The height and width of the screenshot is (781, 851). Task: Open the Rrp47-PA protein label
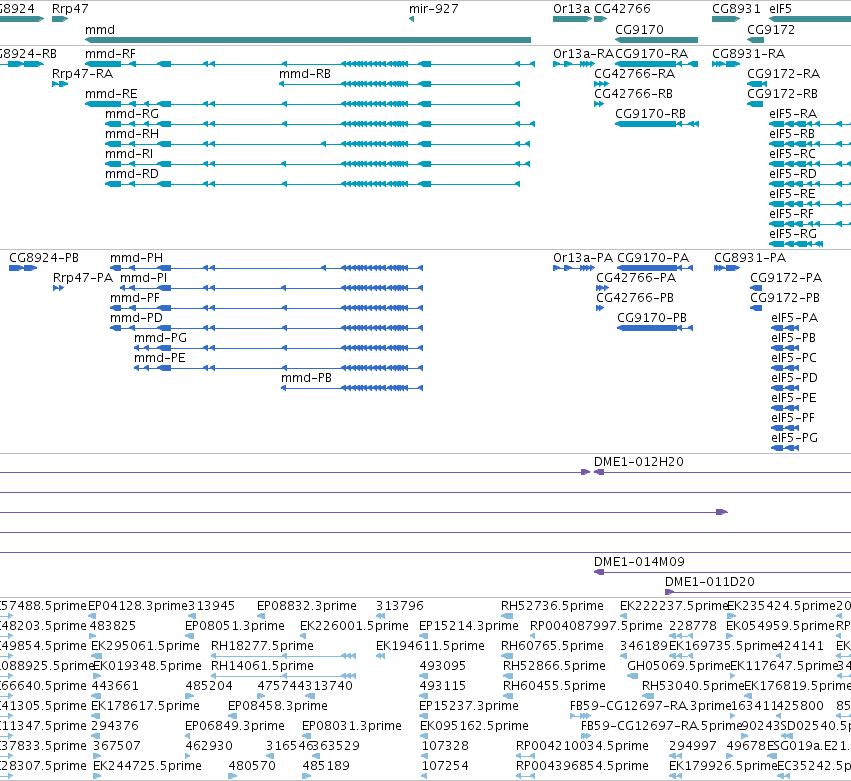[83, 278]
